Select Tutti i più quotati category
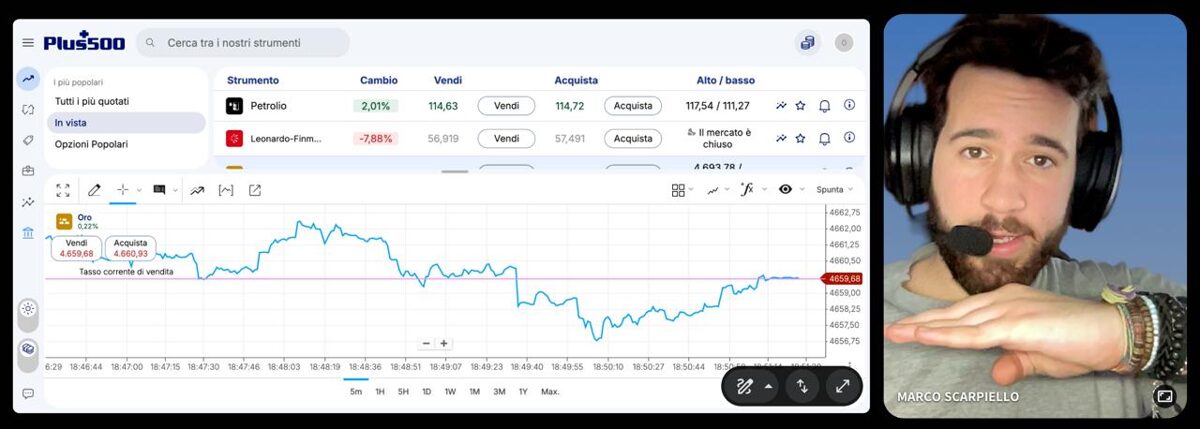This screenshot has height=429, width=1200. pyautogui.click(x=92, y=101)
